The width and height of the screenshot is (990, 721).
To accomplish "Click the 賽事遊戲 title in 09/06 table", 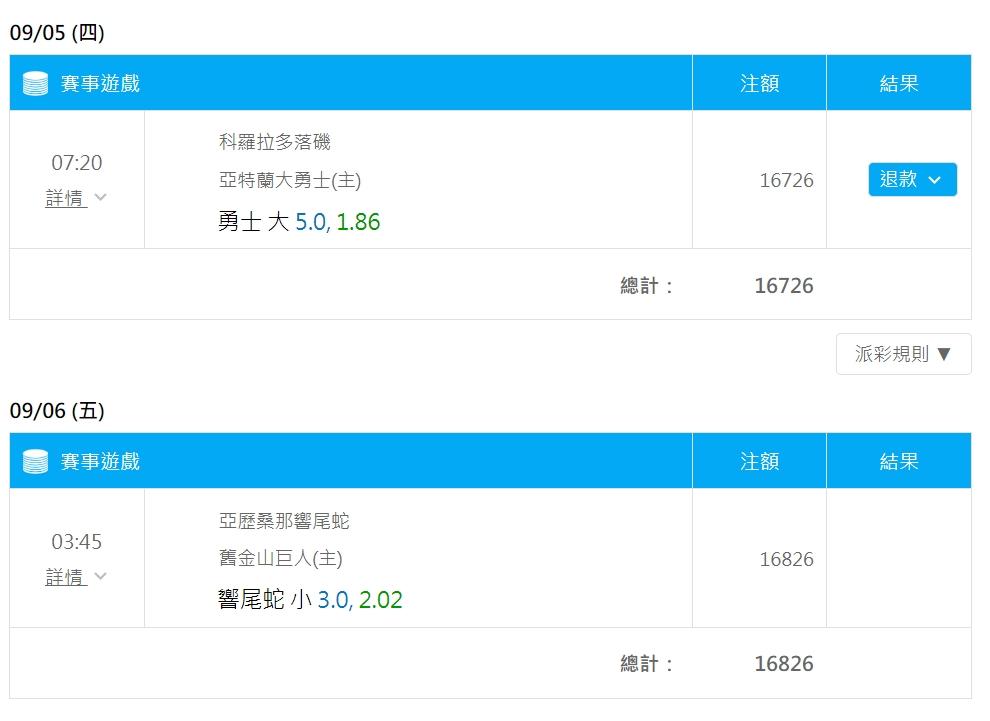I will coord(100,462).
